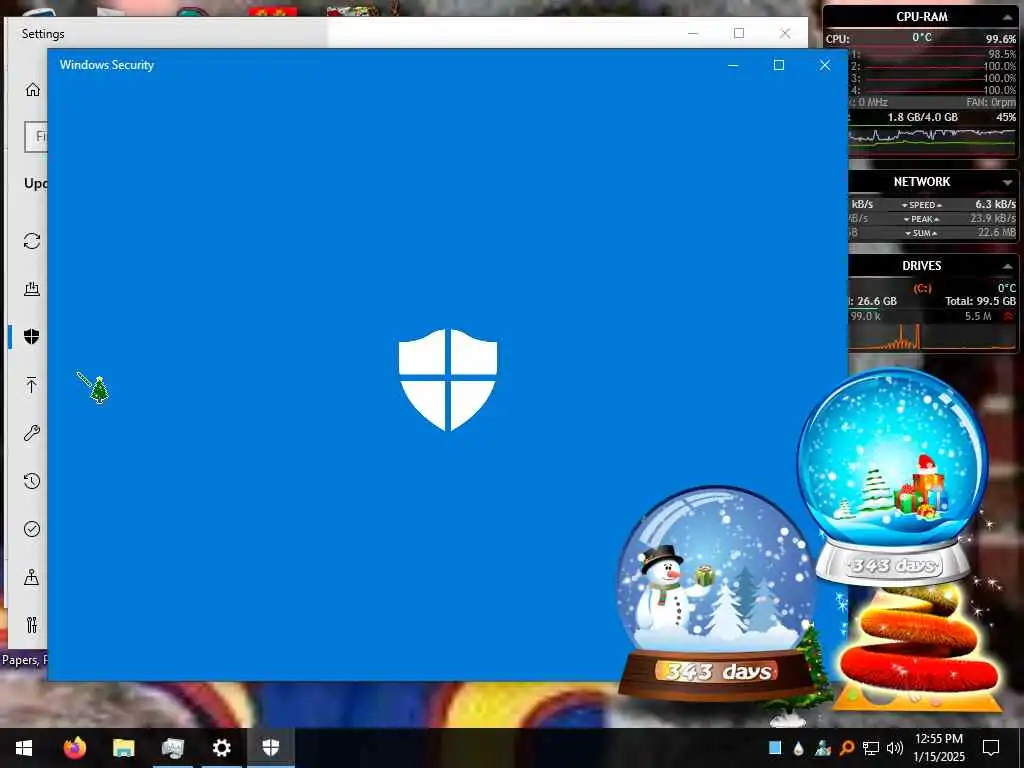This screenshot has width=1024, height=768.
Task: Click the orange magnifier tray icon
Action: click(846, 748)
